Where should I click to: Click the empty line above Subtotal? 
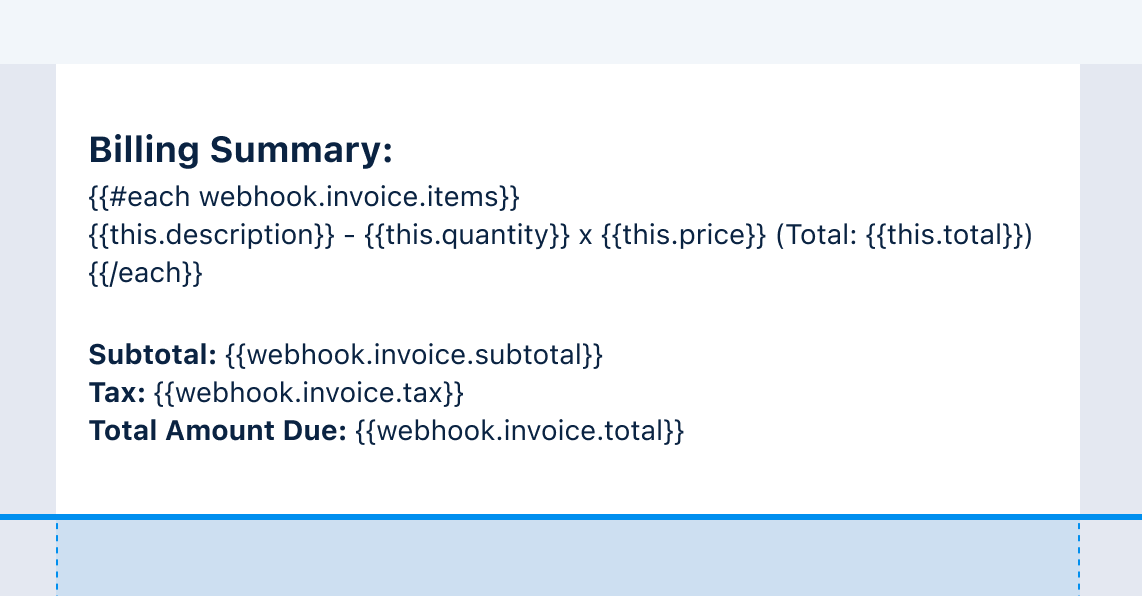[x=568, y=314]
